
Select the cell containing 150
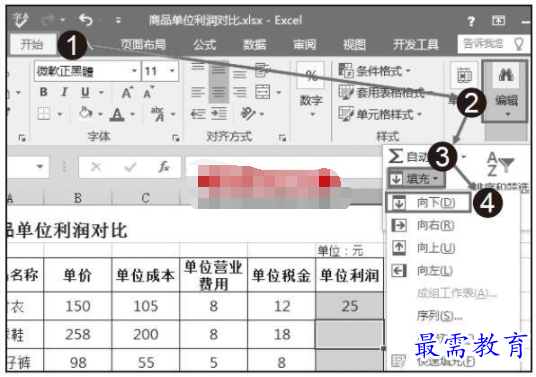click(x=78, y=306)
